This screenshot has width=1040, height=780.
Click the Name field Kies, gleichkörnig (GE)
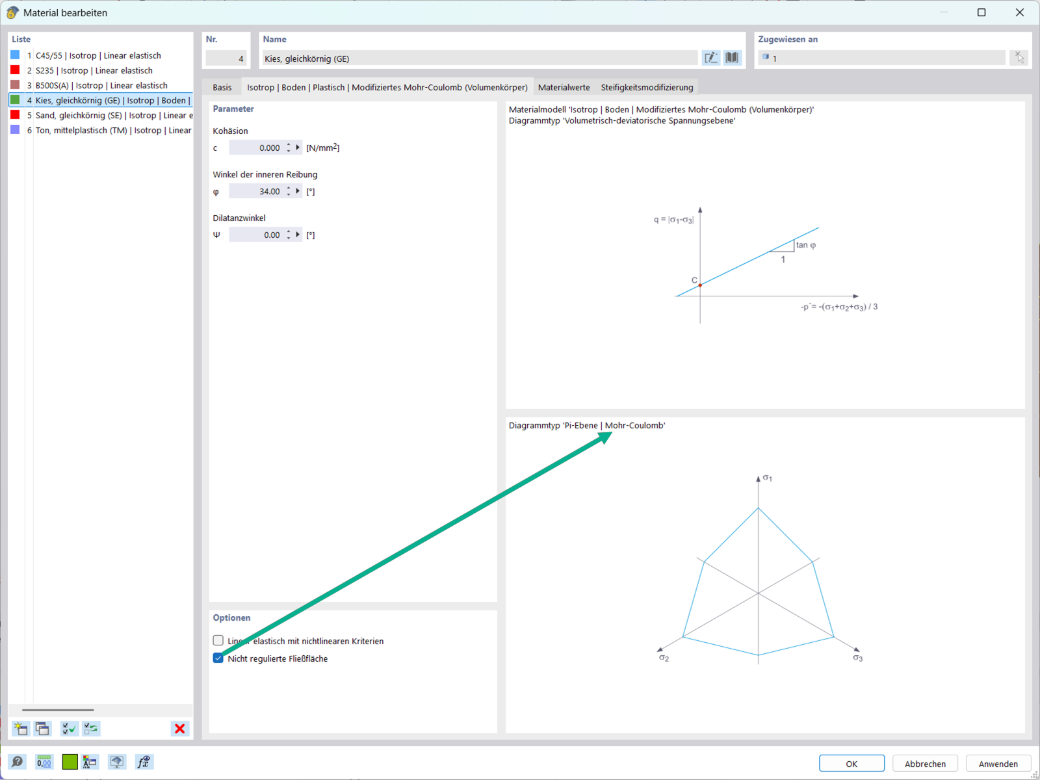(480, 58)
